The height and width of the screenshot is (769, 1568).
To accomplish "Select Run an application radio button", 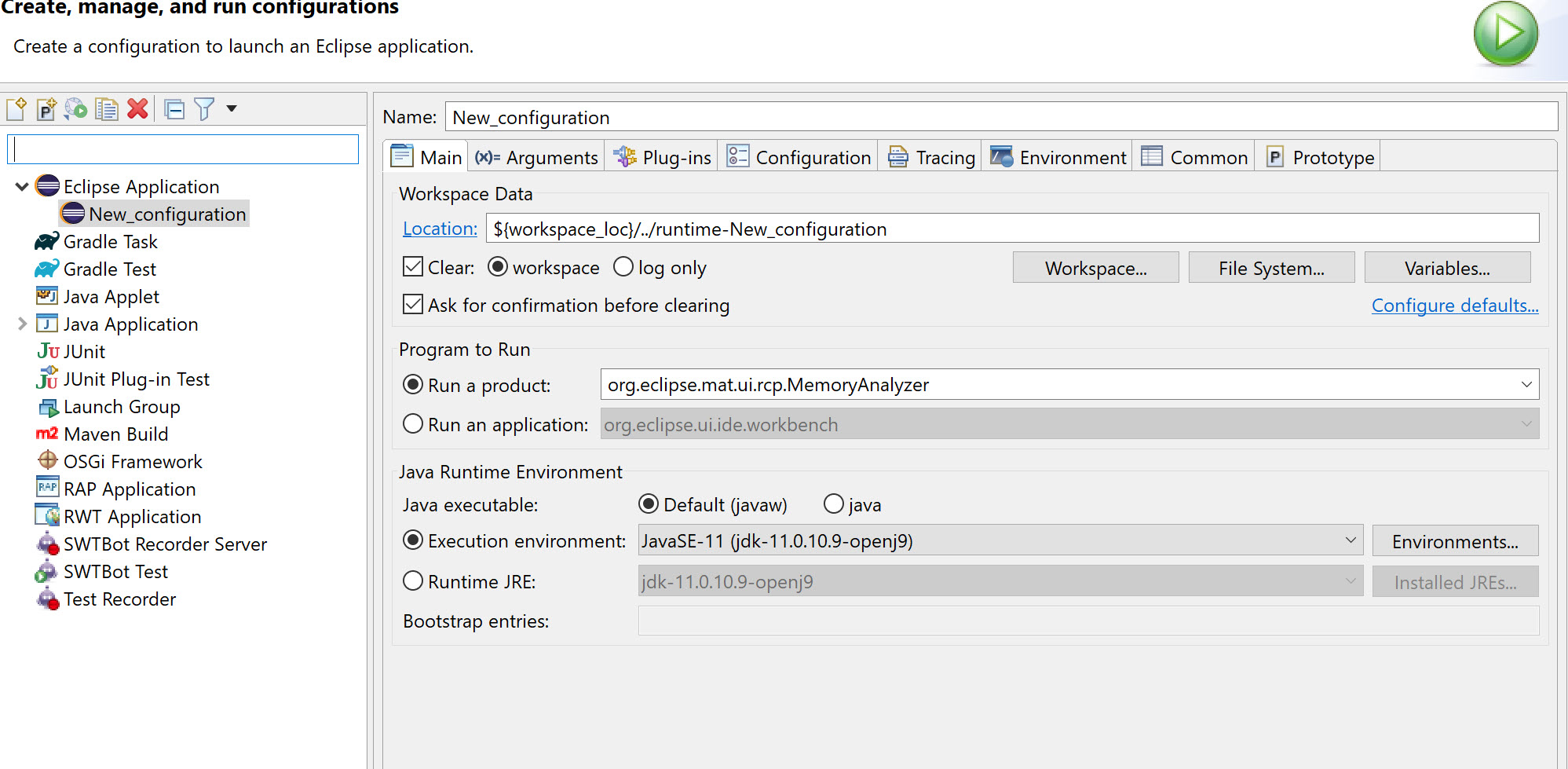I will (413, 424).
